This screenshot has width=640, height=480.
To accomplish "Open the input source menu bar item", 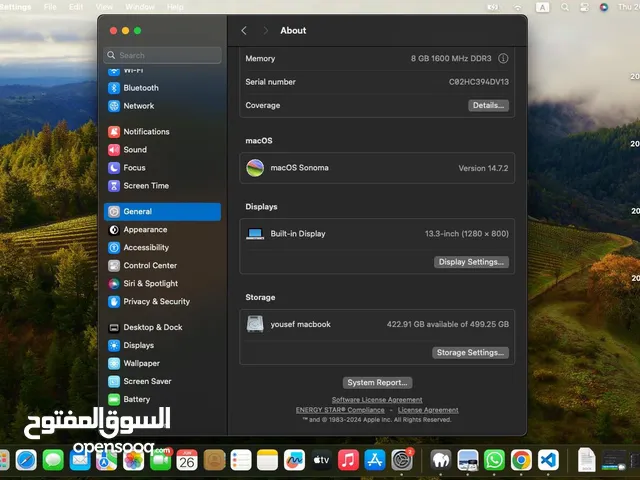I will [542, 7].
